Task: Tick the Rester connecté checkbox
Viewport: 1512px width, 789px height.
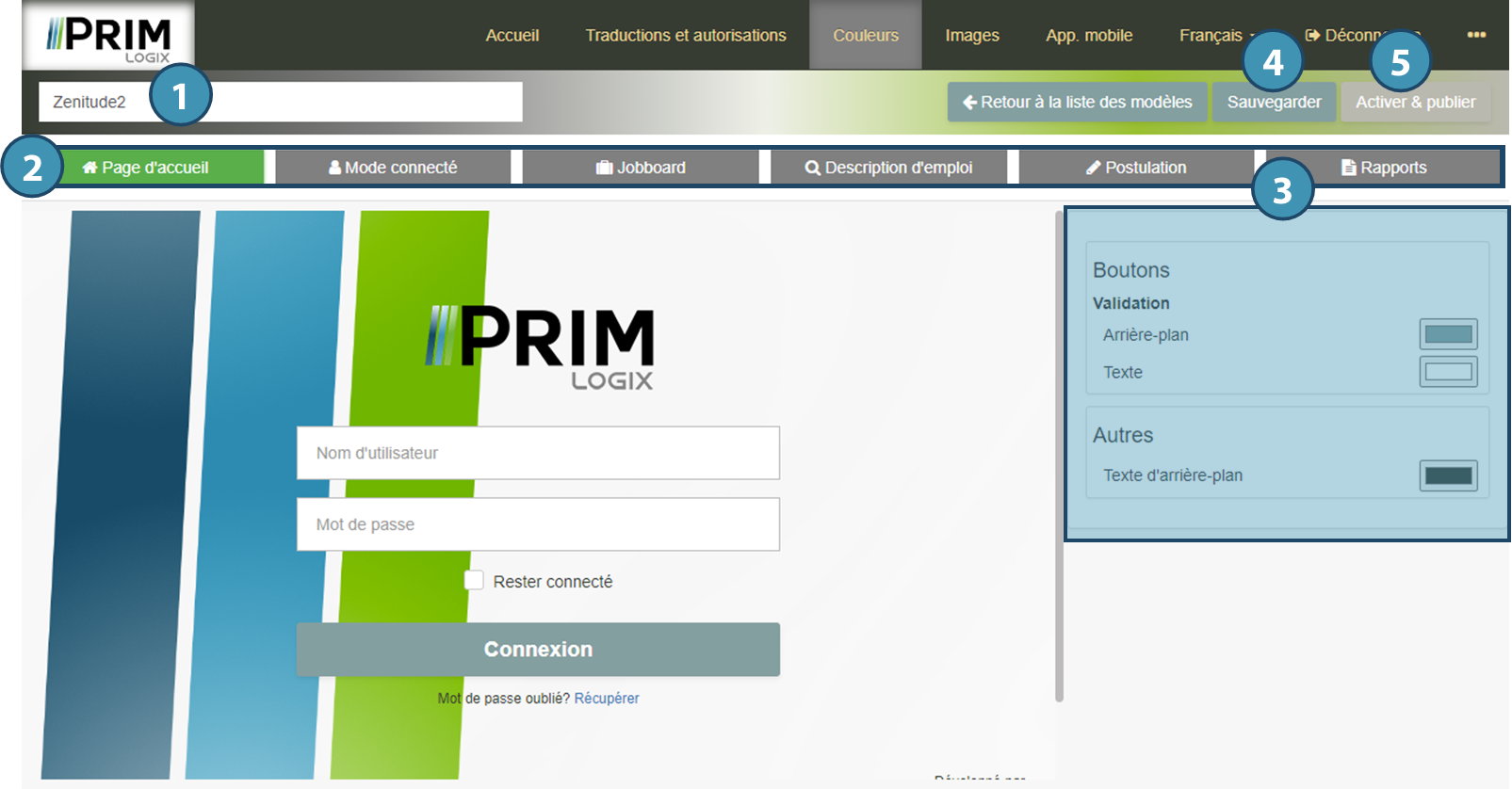Action: pyautogui.click(x=474, y=581)
